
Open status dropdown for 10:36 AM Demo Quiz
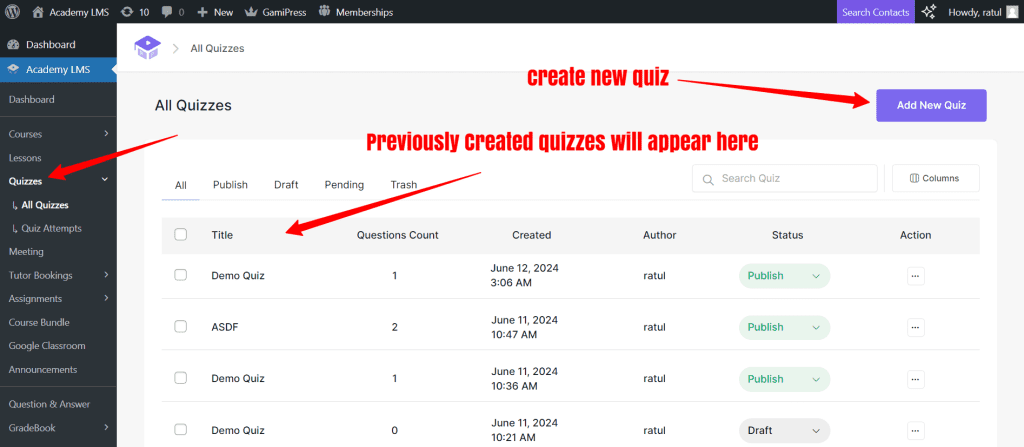click(784, 379)
